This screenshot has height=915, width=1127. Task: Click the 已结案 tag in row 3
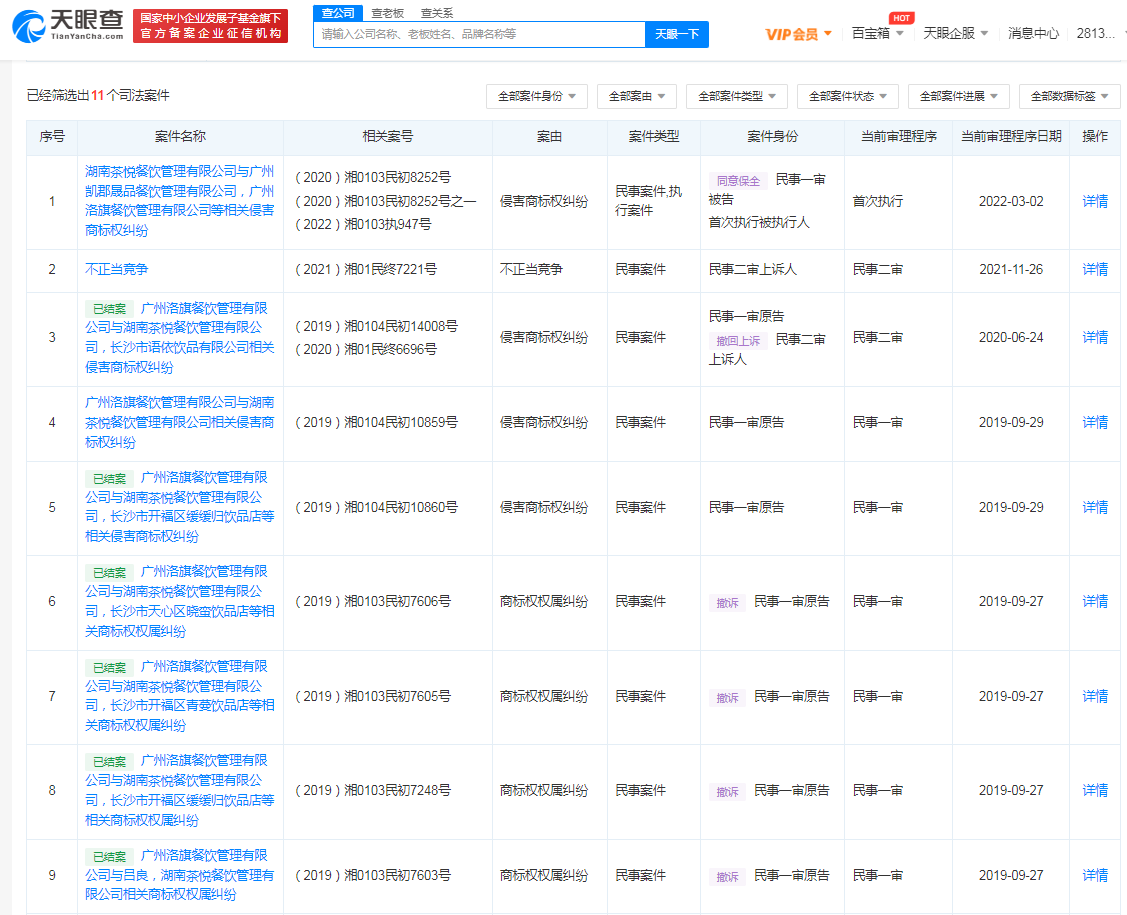tap(108, 309)
